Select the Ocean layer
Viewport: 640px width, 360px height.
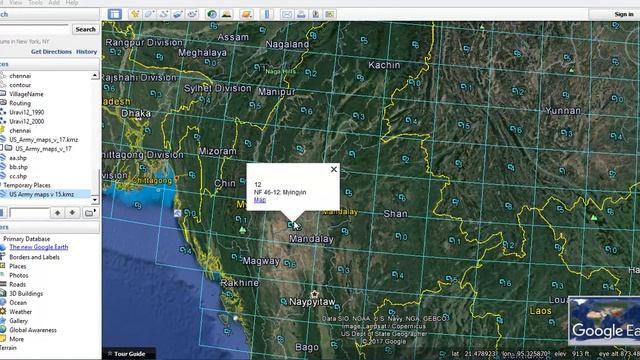pyautogui.click(x=18, y=303)
